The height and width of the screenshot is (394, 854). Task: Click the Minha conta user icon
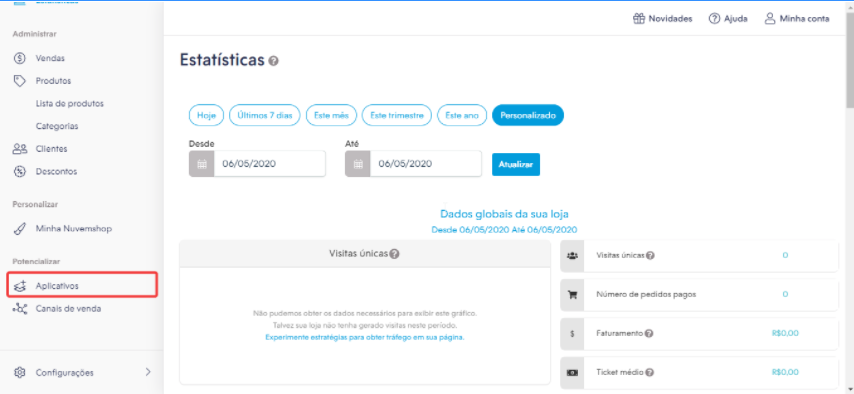click(x=770, y=19)
